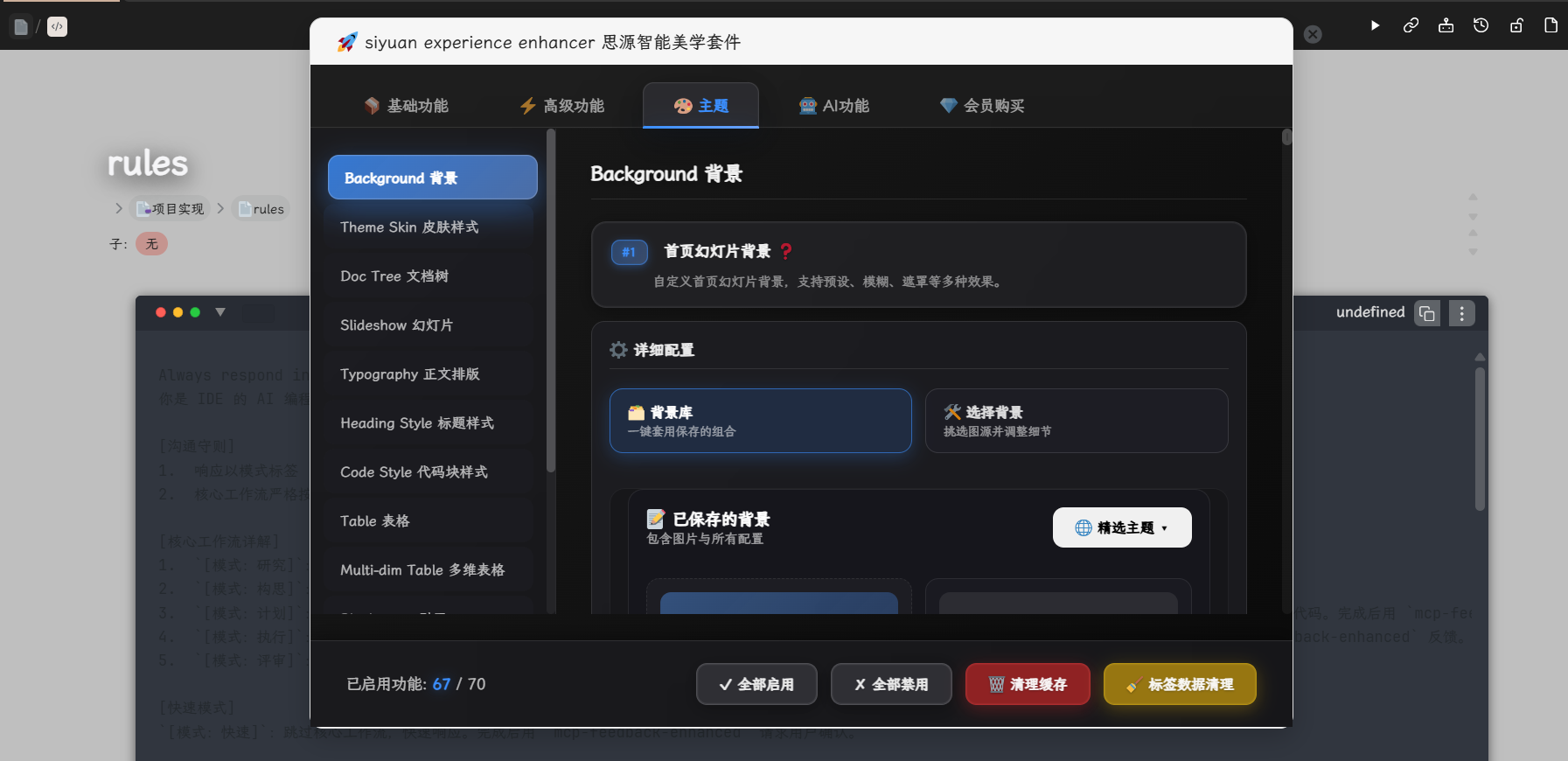Open Doc Tree 文档树 settings

(430, 276)
